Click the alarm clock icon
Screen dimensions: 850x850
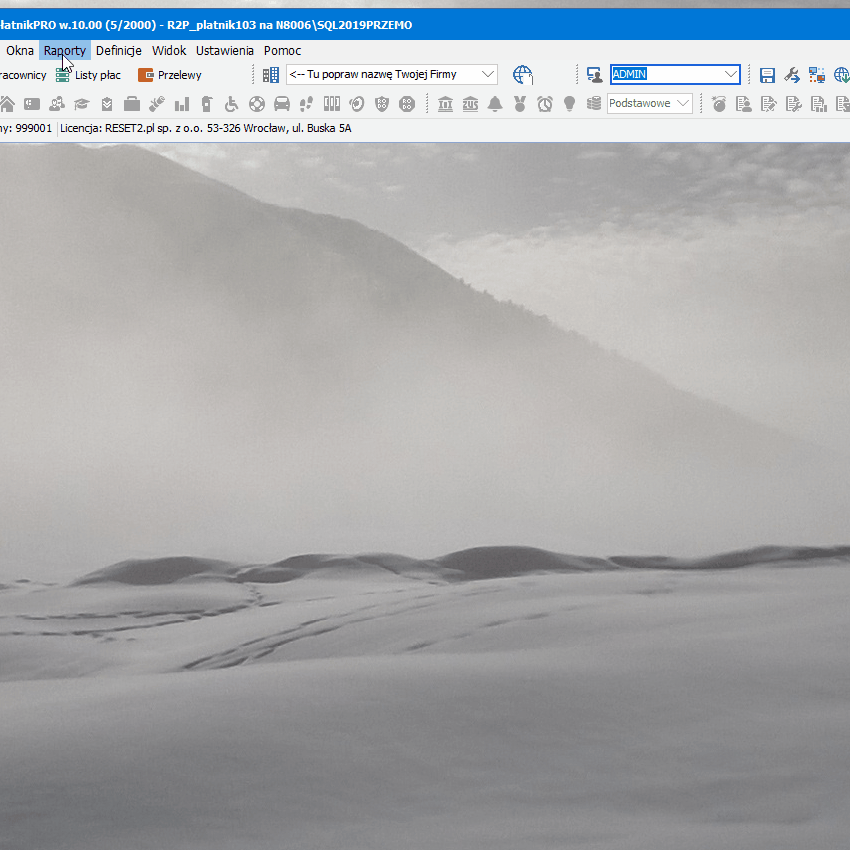545,104
